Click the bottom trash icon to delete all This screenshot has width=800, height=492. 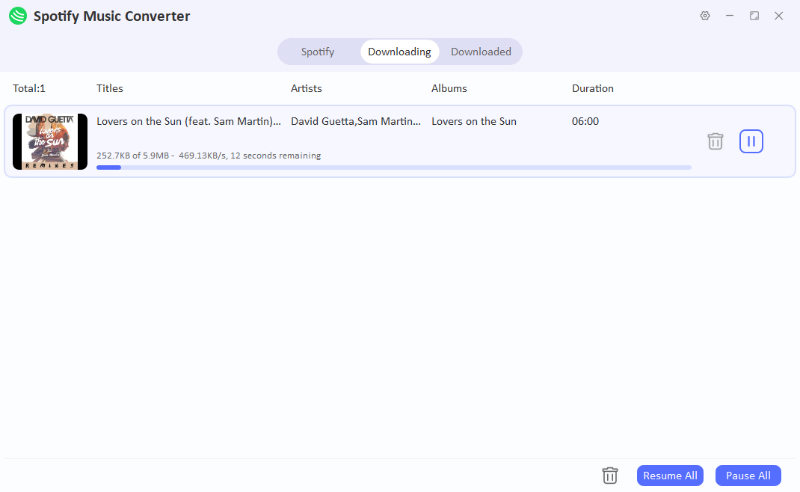(610, 476)
